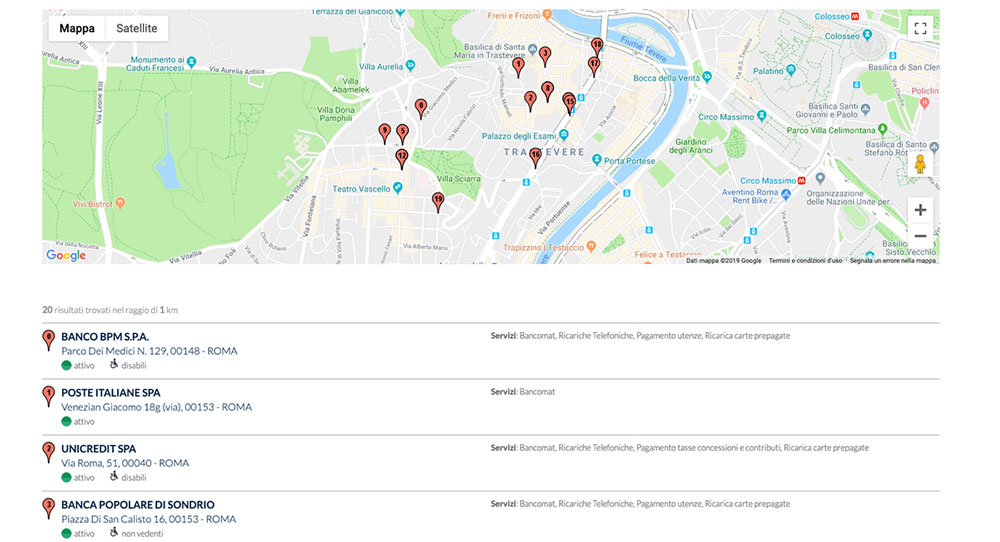1000x542 pixels.
Task: Click the Street View pegman icon
Action: 920,164
